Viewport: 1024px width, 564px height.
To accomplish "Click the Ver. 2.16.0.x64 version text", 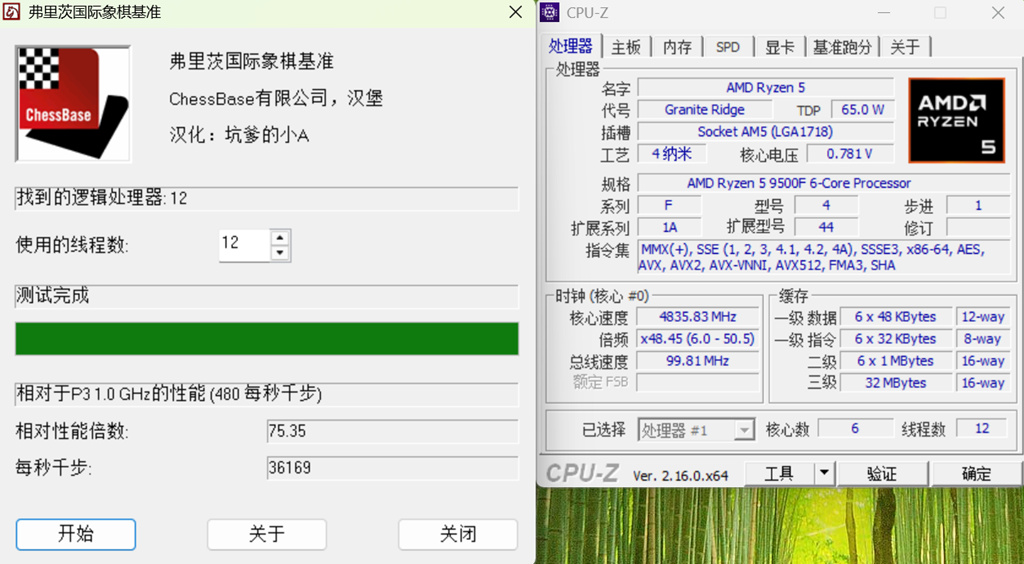I will [x=680, y=476].
